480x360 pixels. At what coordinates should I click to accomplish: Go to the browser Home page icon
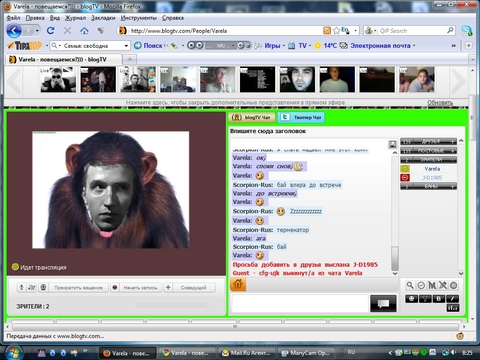pos(84,31)
